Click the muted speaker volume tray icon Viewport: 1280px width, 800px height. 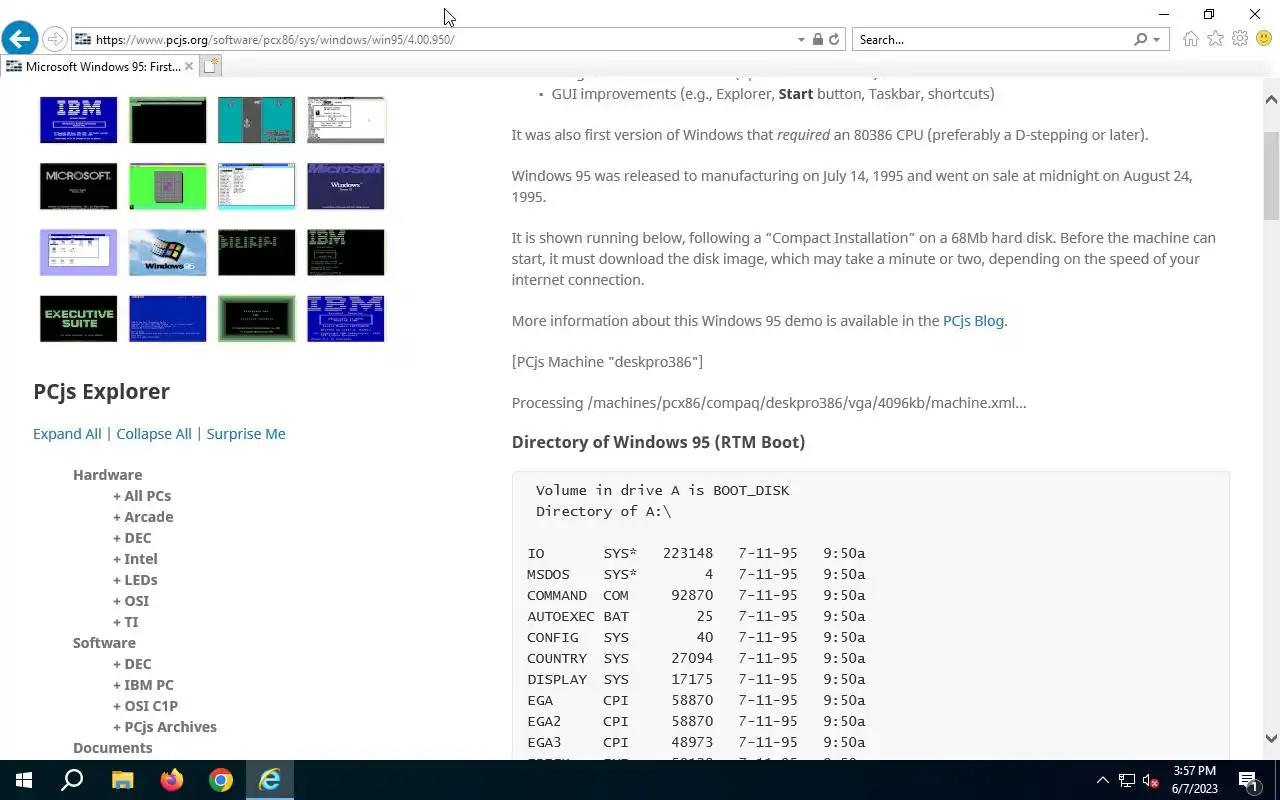pyautogui.click(x=1151, y=780)
